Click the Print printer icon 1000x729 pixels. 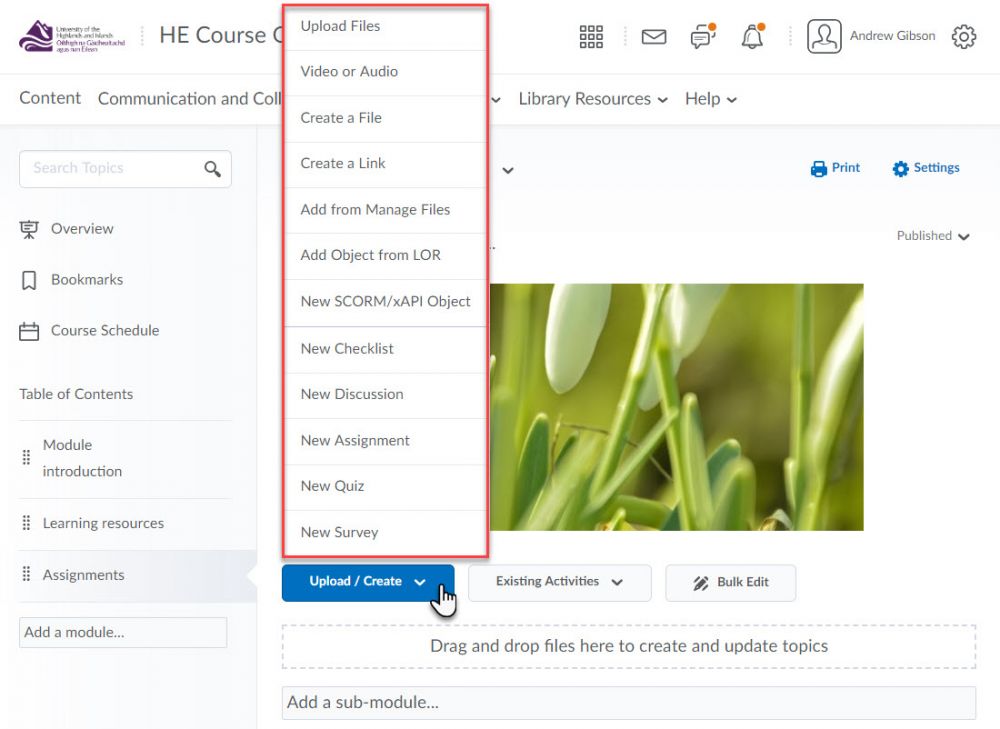pos(818,168)
